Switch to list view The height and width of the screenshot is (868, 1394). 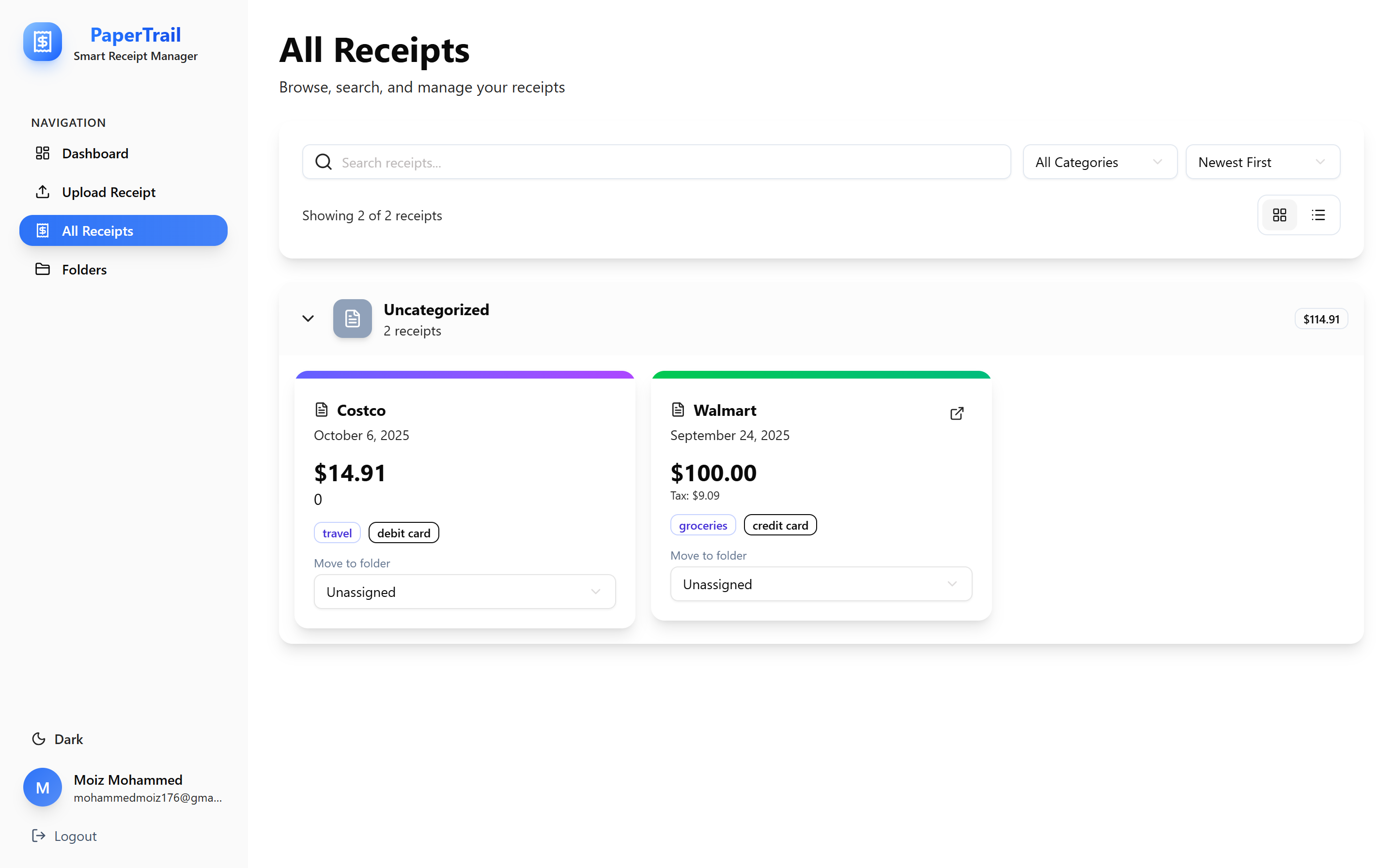[1318, 215]
